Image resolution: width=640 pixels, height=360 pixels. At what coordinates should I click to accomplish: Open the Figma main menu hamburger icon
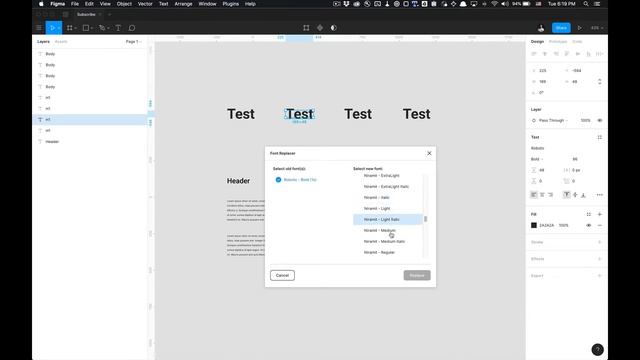(39, 28)
